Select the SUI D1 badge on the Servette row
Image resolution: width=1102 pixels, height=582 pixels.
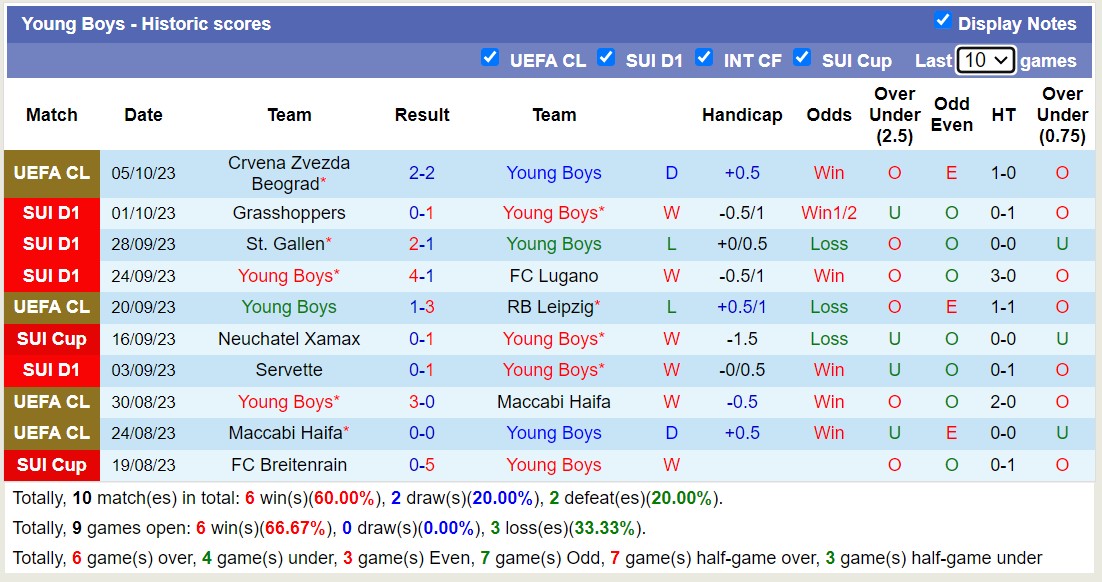pyautogui.click(x=51, y=370)
